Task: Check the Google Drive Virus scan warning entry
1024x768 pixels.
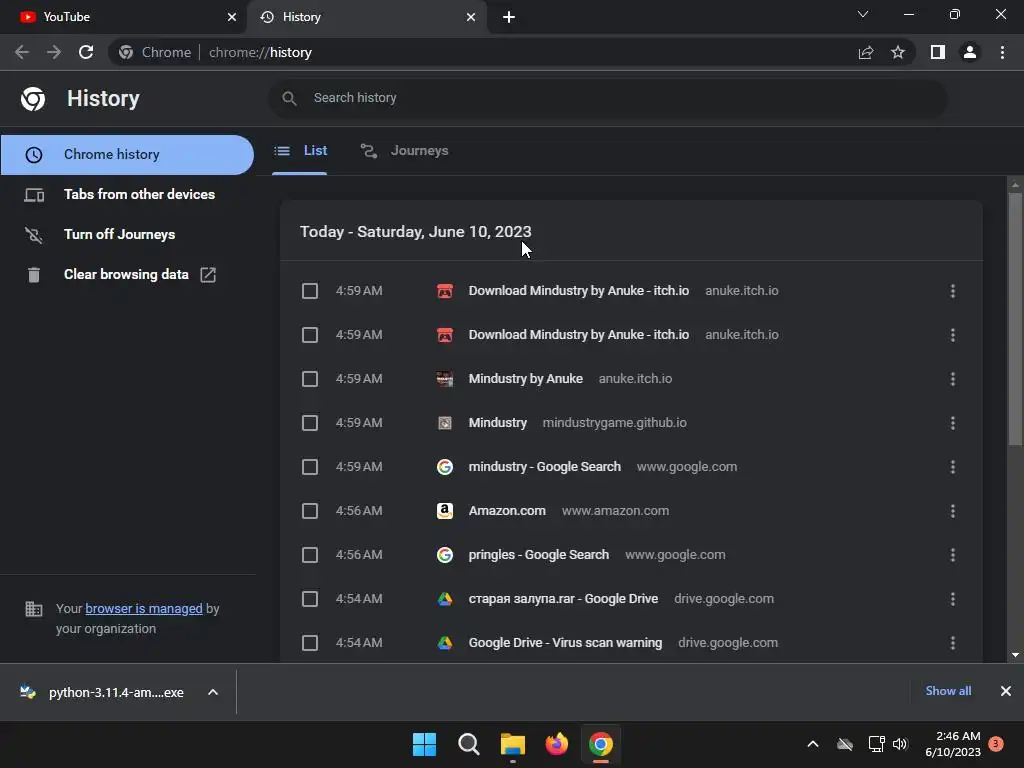Action: (310, 643)
